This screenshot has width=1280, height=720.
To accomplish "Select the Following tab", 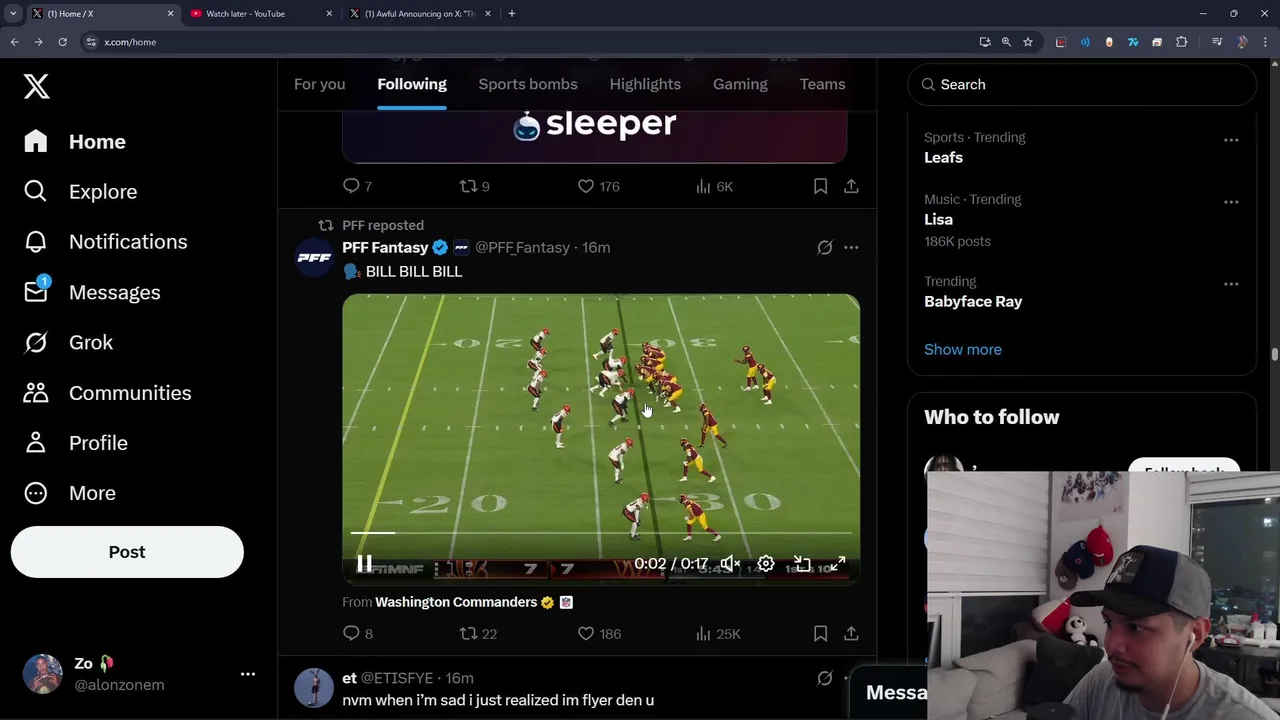I will tap(412, 84).
